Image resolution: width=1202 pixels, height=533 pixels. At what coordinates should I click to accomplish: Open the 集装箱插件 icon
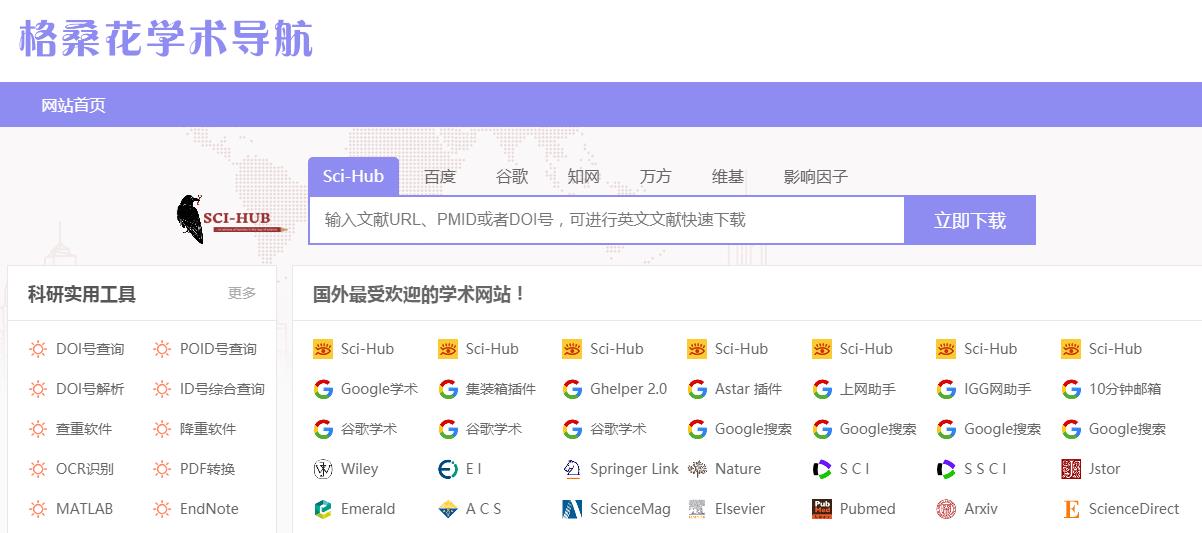[x=448, y=389]
